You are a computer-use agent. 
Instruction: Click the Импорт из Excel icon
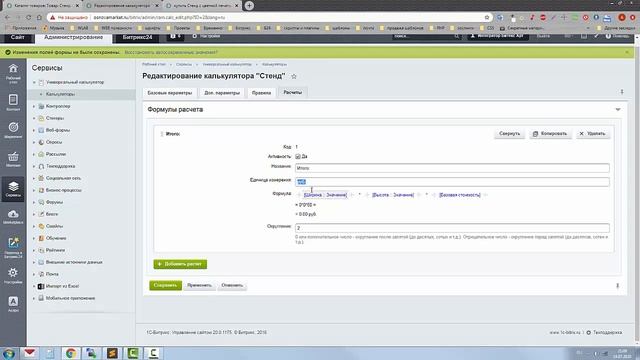click(41, 286)
